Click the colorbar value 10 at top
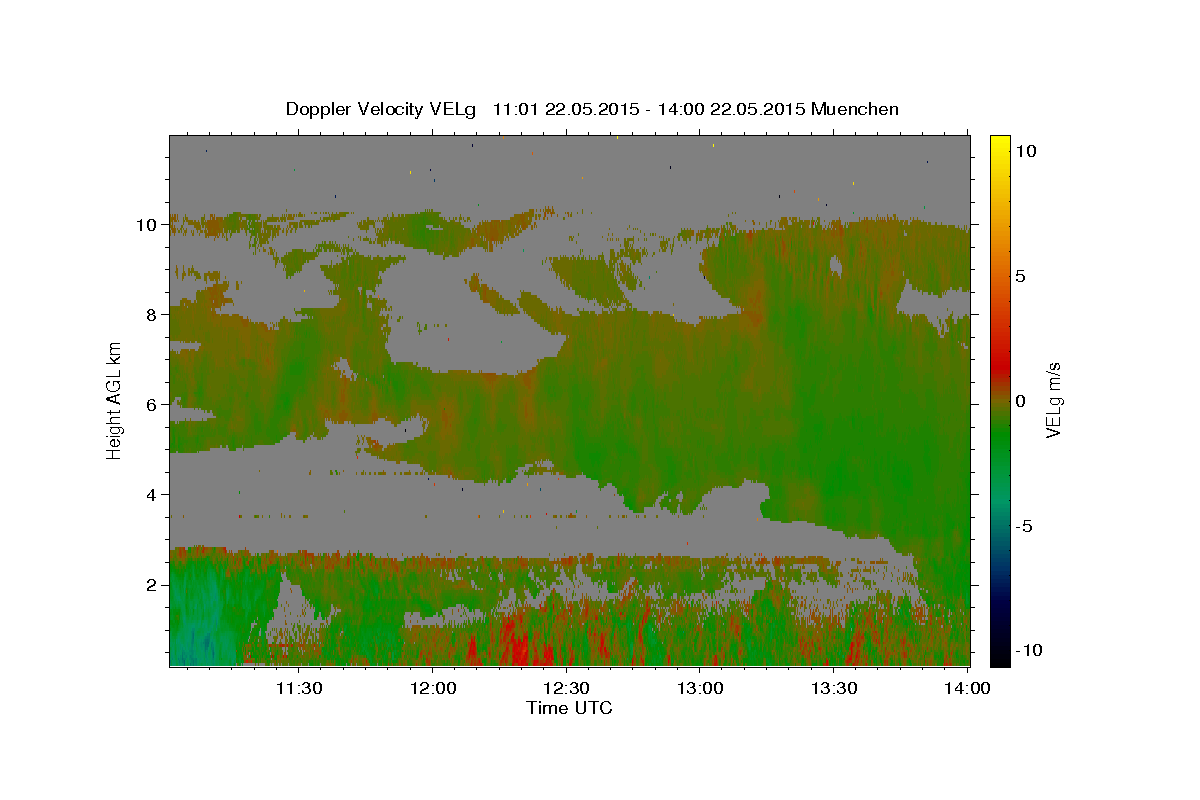 pos(1025,151)
